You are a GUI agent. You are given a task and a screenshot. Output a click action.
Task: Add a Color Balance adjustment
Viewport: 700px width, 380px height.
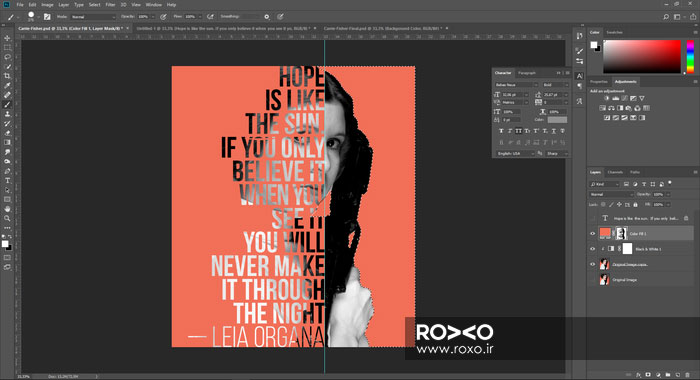tap(611, 108)
